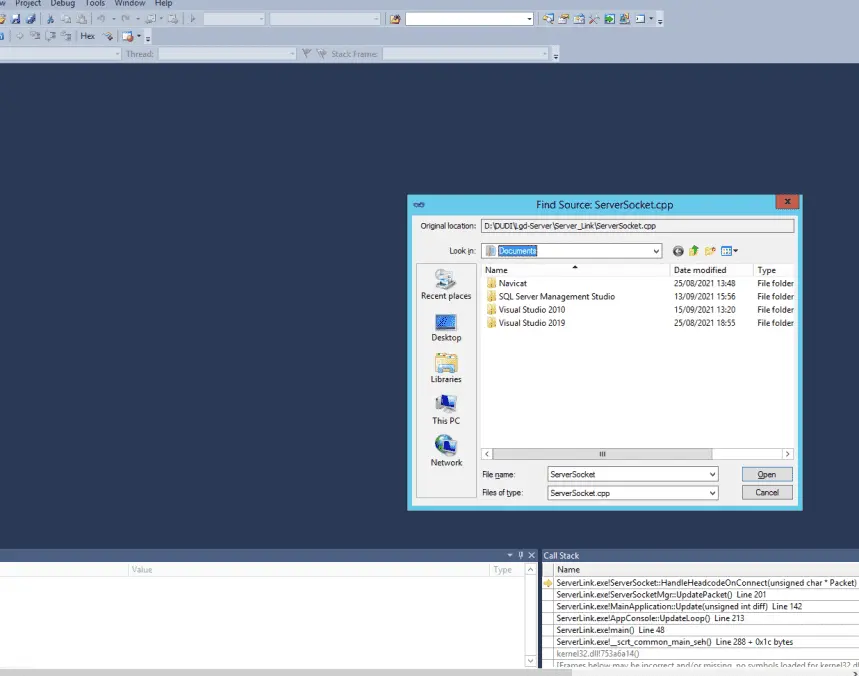The width and height of the screenshot is (859, 676).
Task: Go to This PC in dialog sidebar
Action: click(446, 410)
